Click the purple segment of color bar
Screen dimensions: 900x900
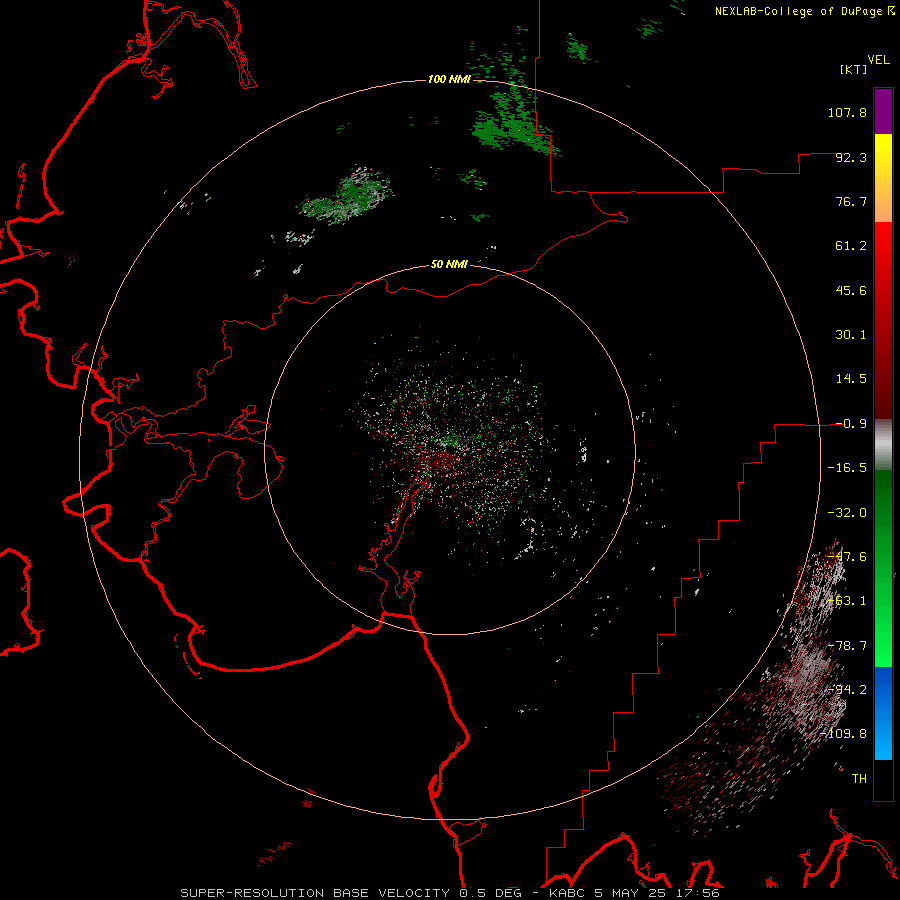[883, 111]
